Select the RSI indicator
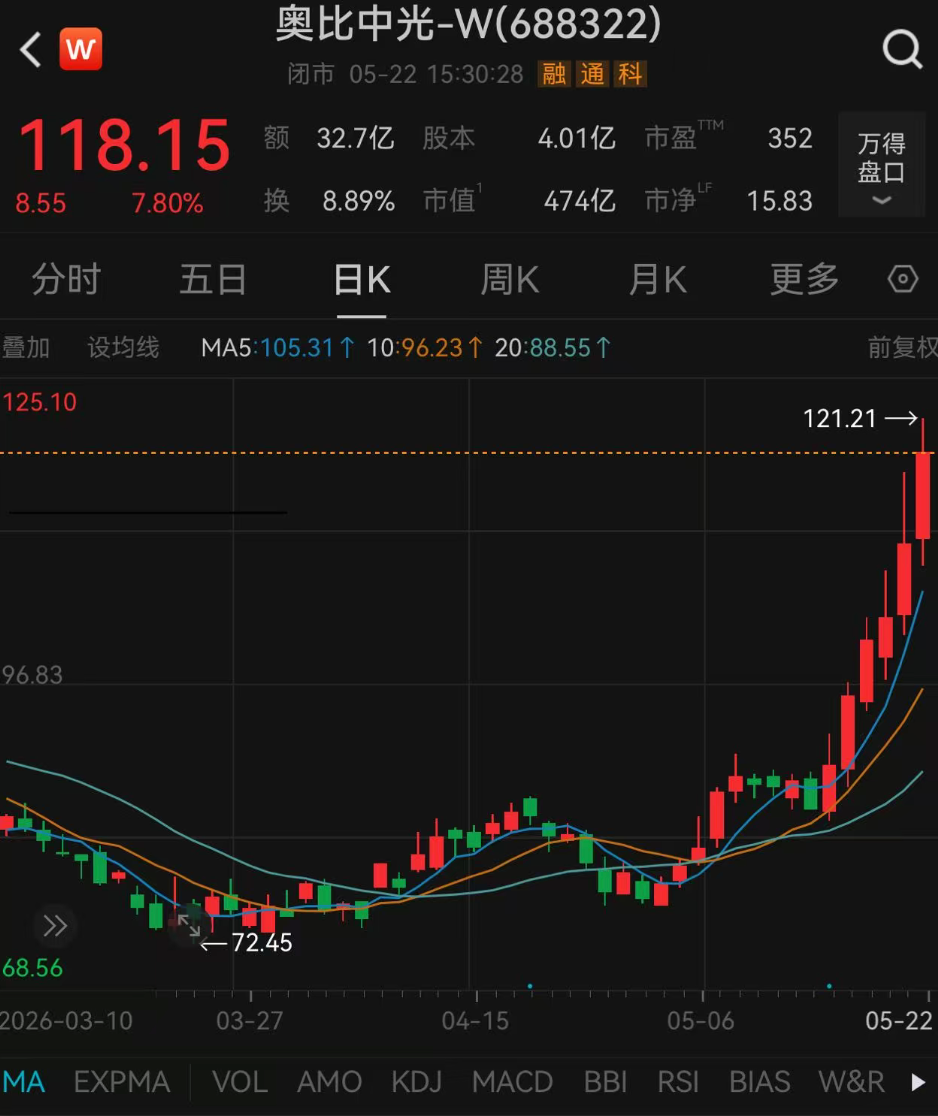This screenshot has height=1116, width=938. 678,1082
